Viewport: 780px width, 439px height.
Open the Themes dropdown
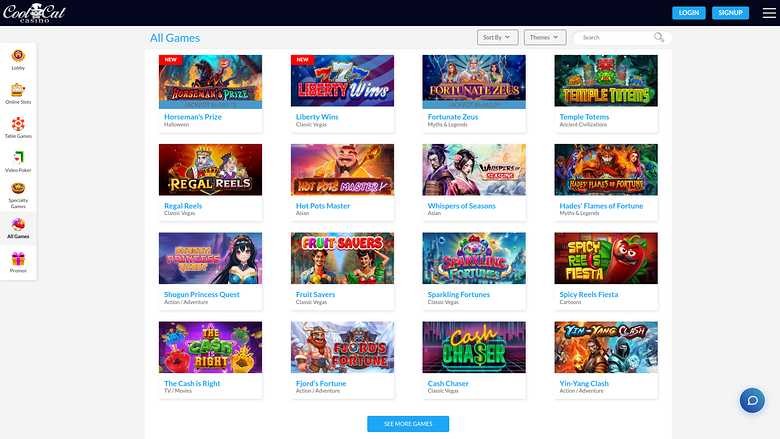tap(544, 37)
